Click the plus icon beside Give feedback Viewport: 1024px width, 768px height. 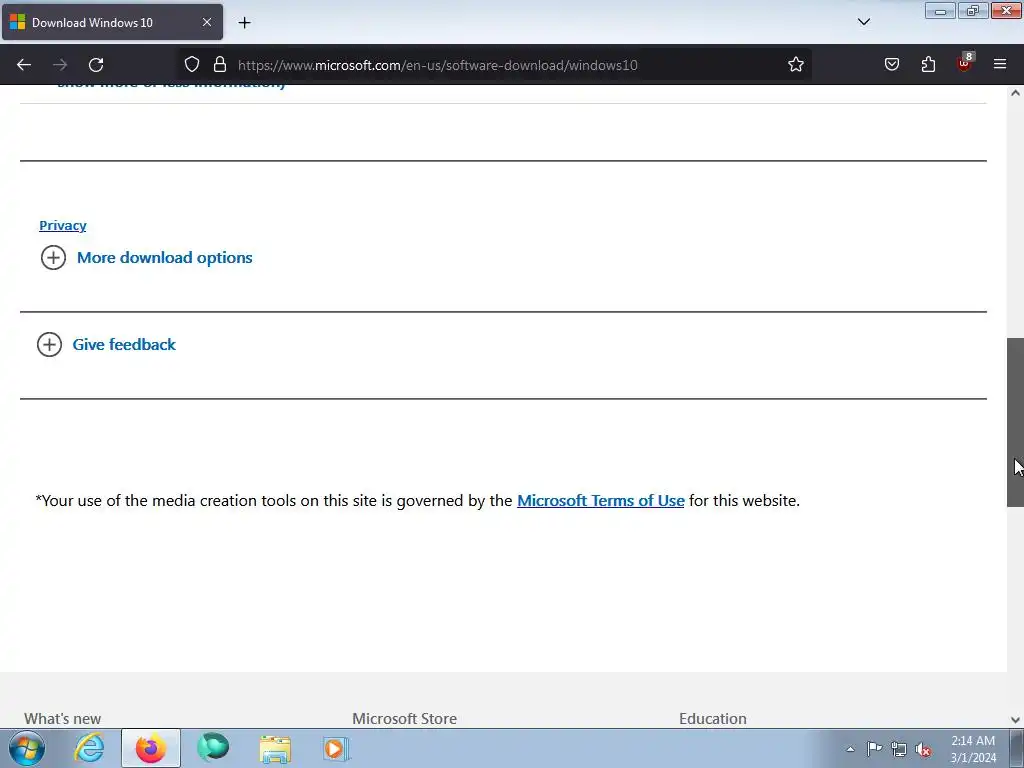(x=49, y=344)
